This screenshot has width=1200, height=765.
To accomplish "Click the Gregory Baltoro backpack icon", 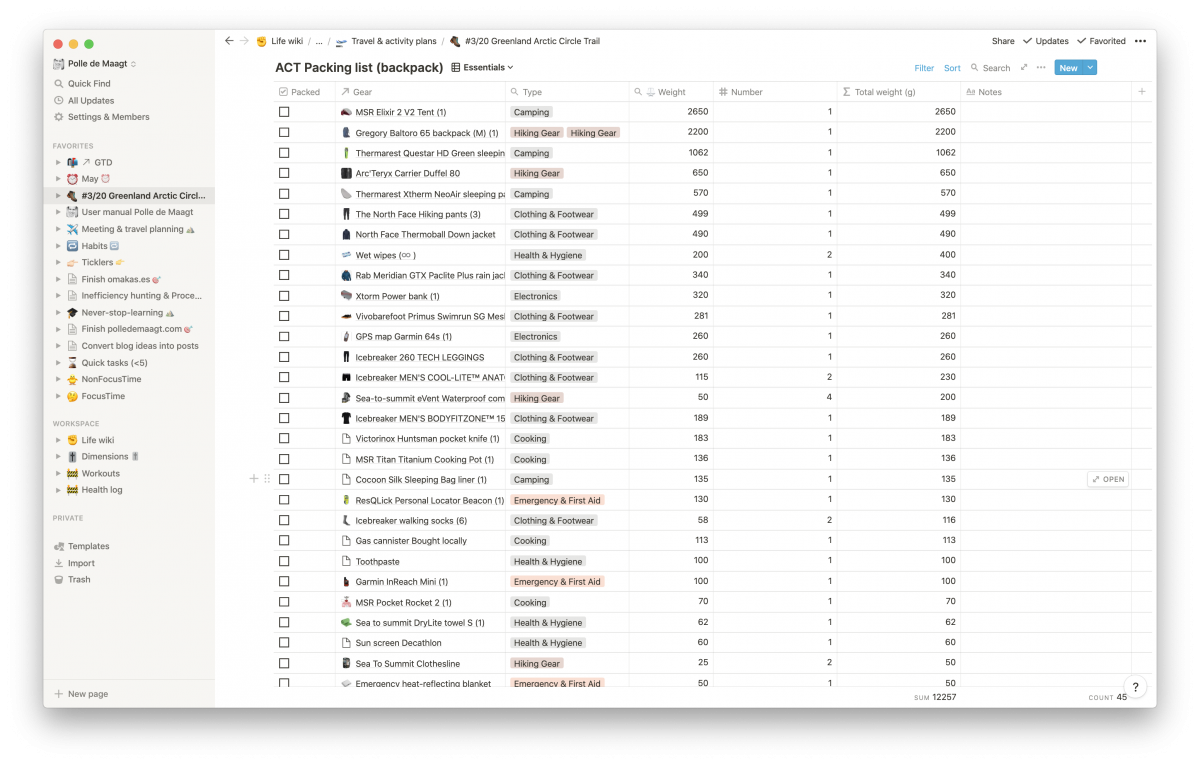I will (x=346, y=132).
